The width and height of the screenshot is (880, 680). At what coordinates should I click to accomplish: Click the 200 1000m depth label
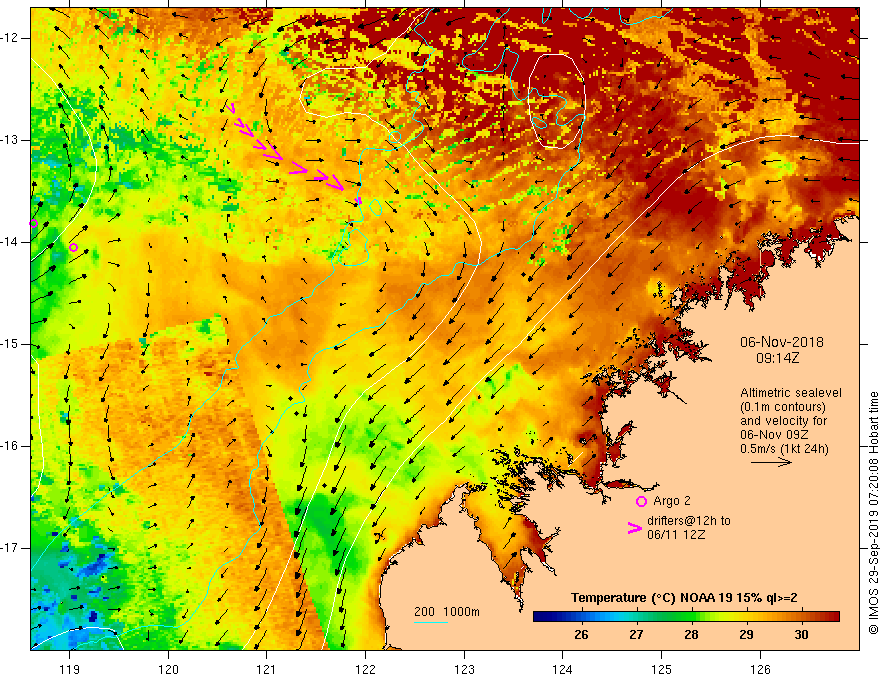pos(447,612)
